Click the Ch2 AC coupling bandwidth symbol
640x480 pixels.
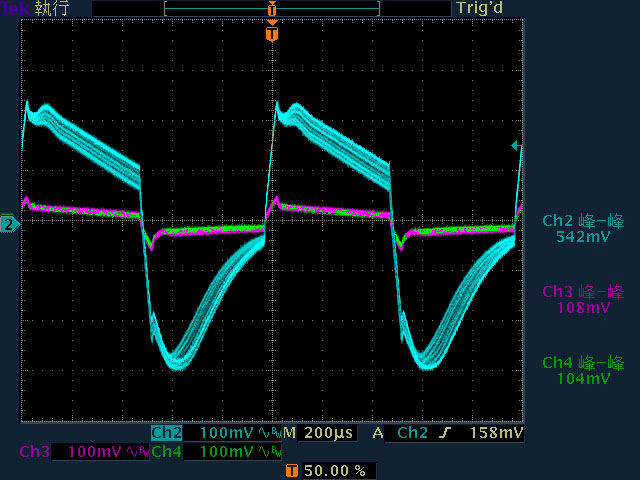[x=270, y=433]
